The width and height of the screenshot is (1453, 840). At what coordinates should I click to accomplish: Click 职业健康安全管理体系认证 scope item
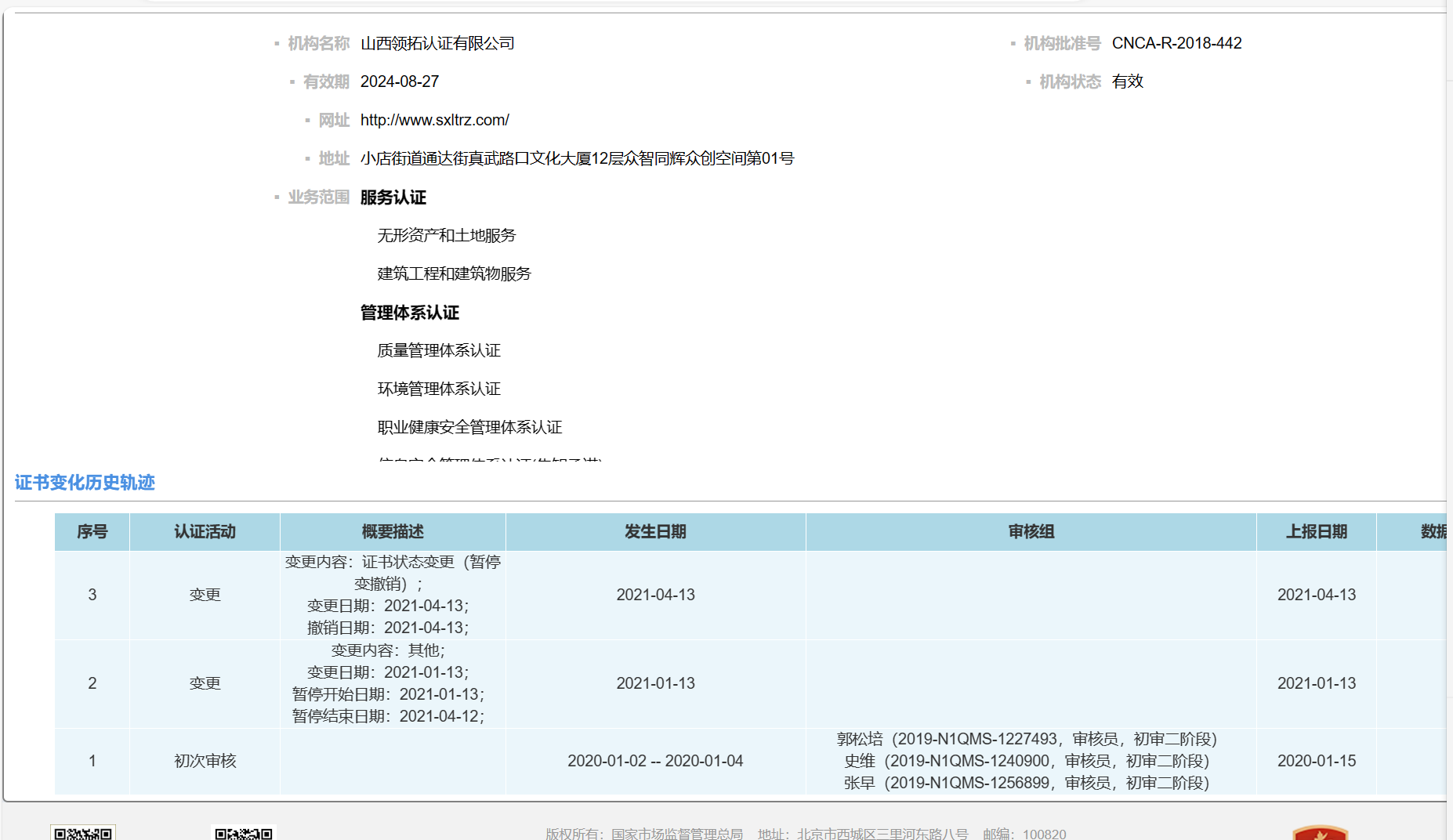(470, 427)
